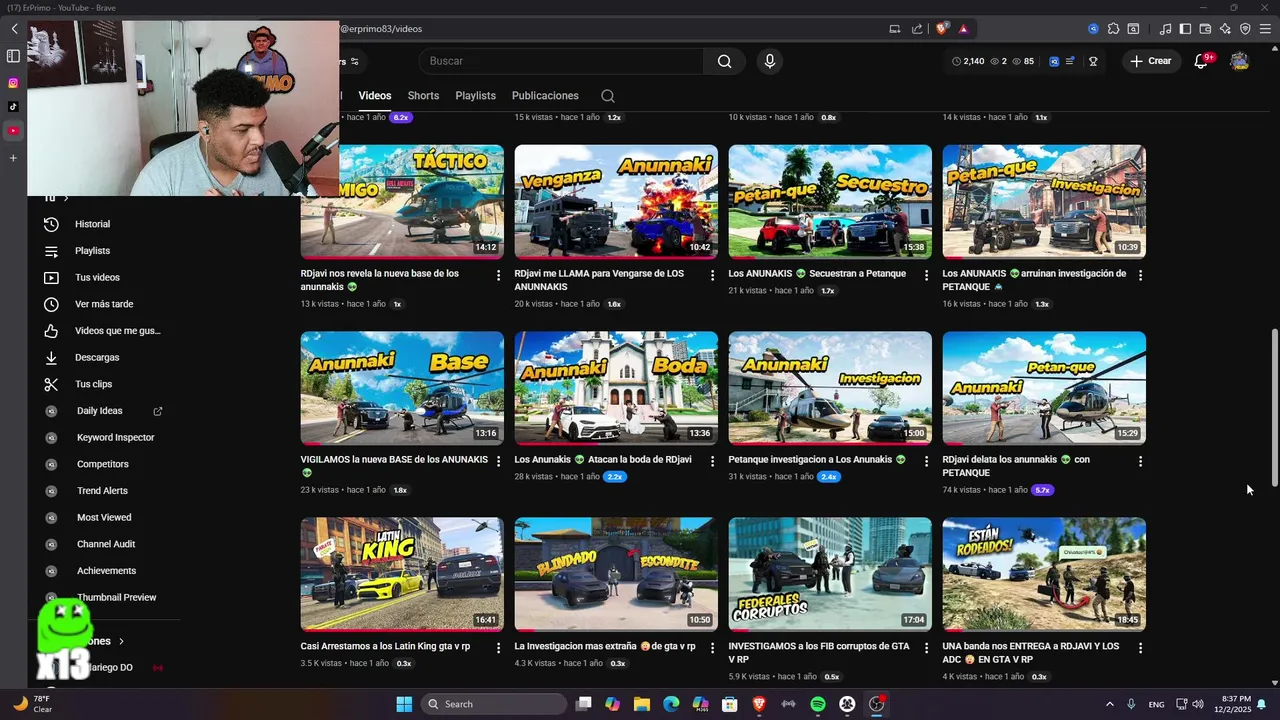Open Brave main hamburger menu

coord(1265,29)
